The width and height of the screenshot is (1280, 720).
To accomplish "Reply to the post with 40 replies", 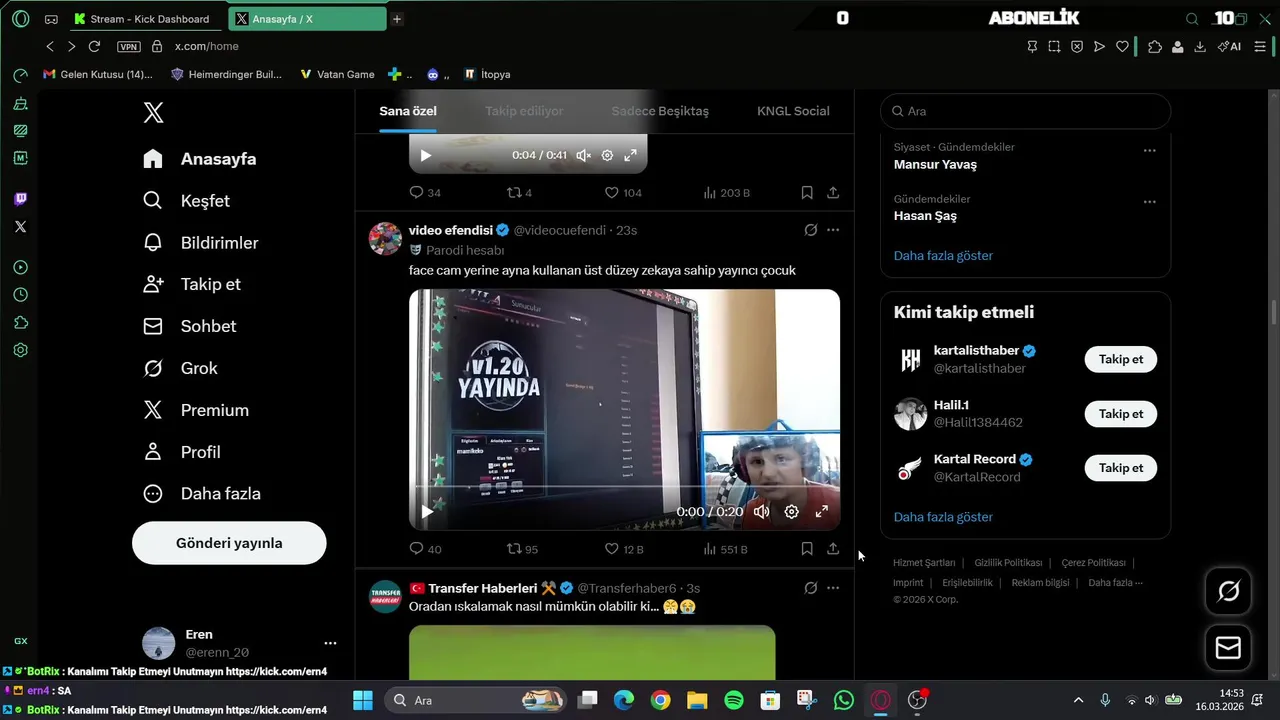I will [x=425, y=549].
